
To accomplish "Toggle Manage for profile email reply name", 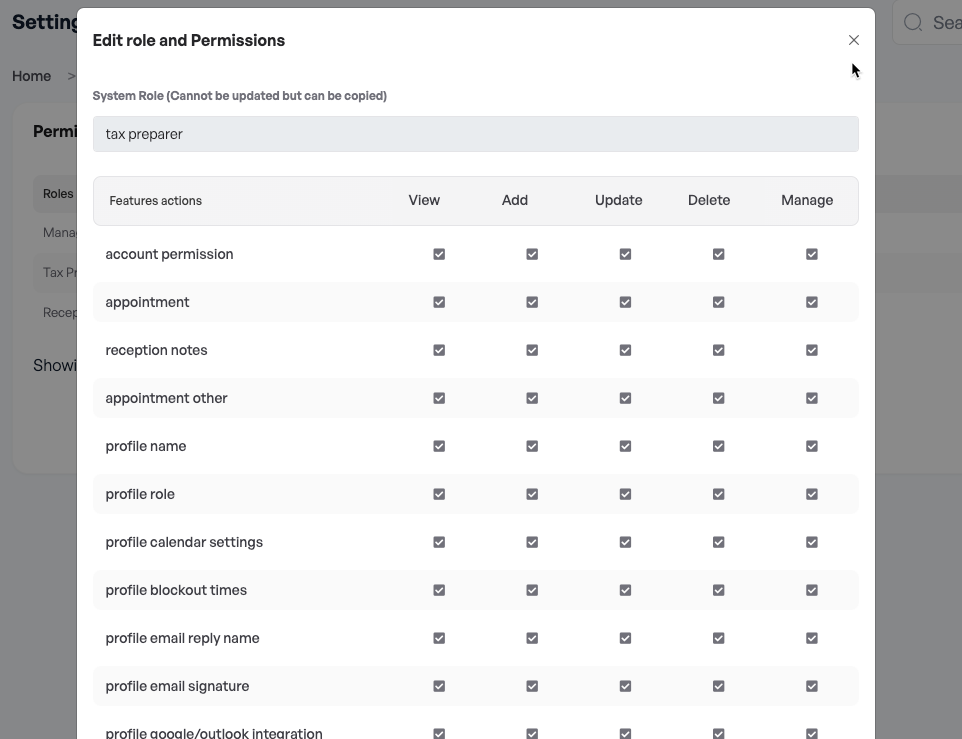I will point(812,638).
